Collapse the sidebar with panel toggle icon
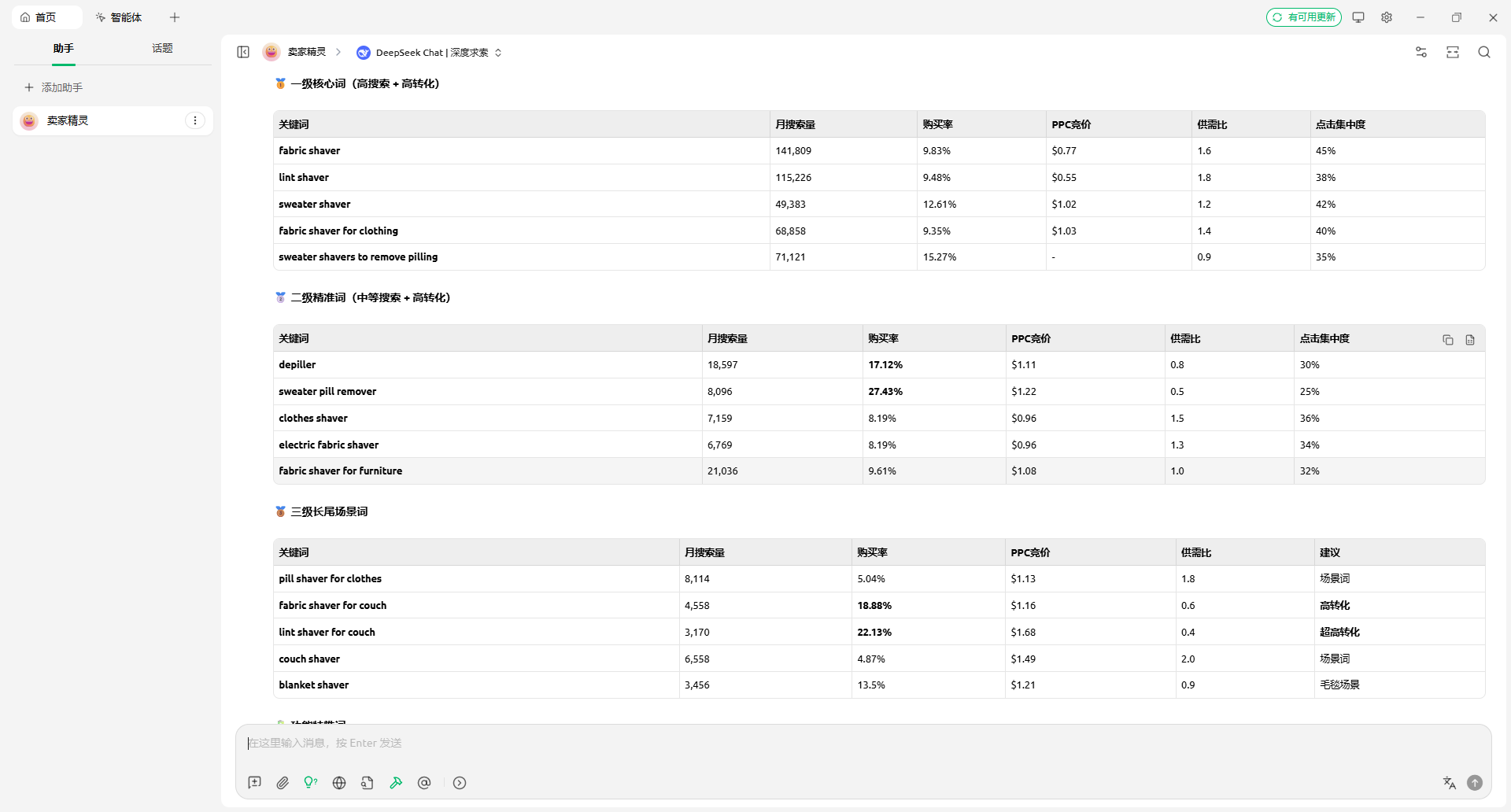 (243, 52)
